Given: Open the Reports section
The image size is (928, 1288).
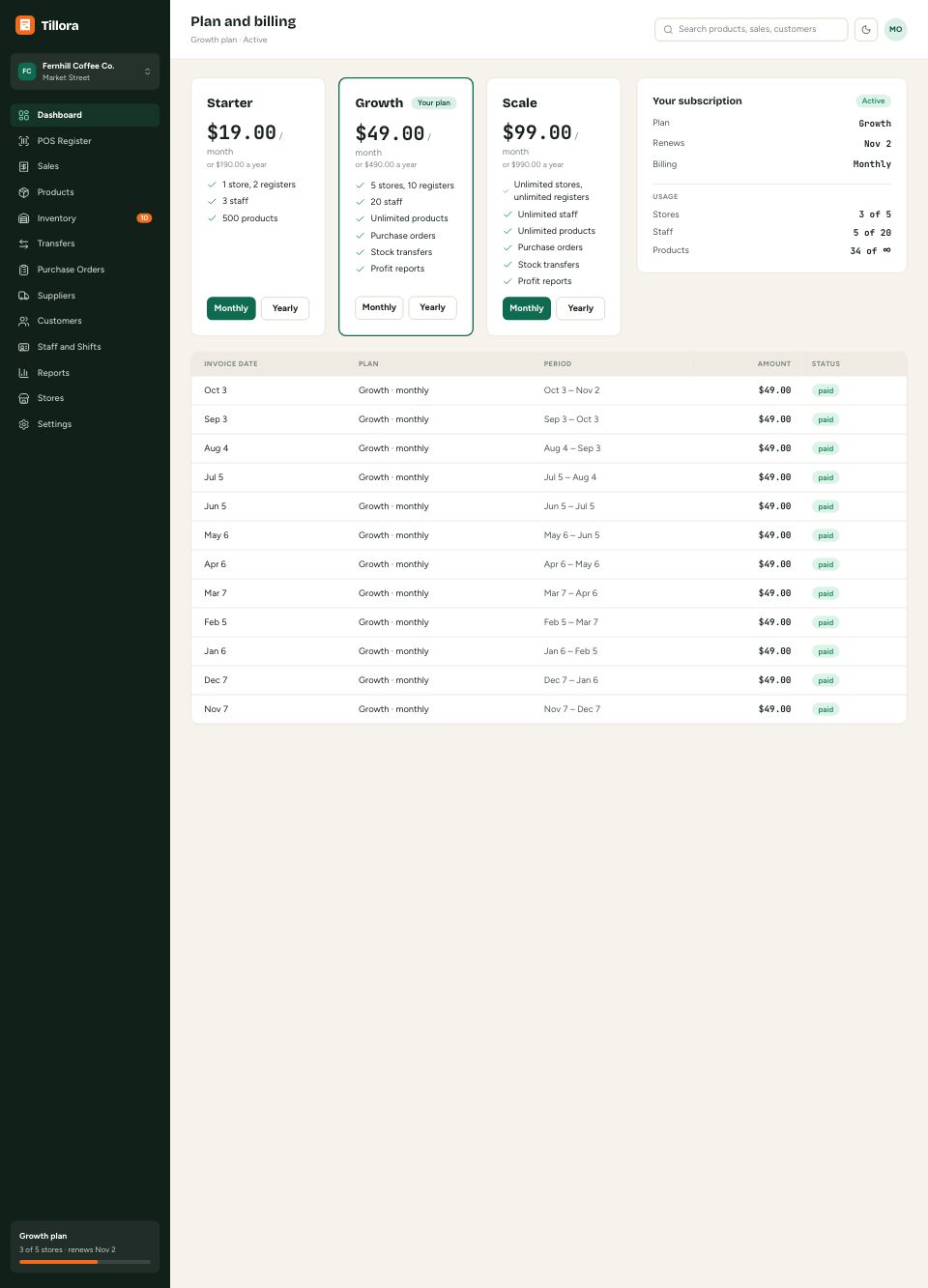Looking at the screenshot, I should pos(85,373).
